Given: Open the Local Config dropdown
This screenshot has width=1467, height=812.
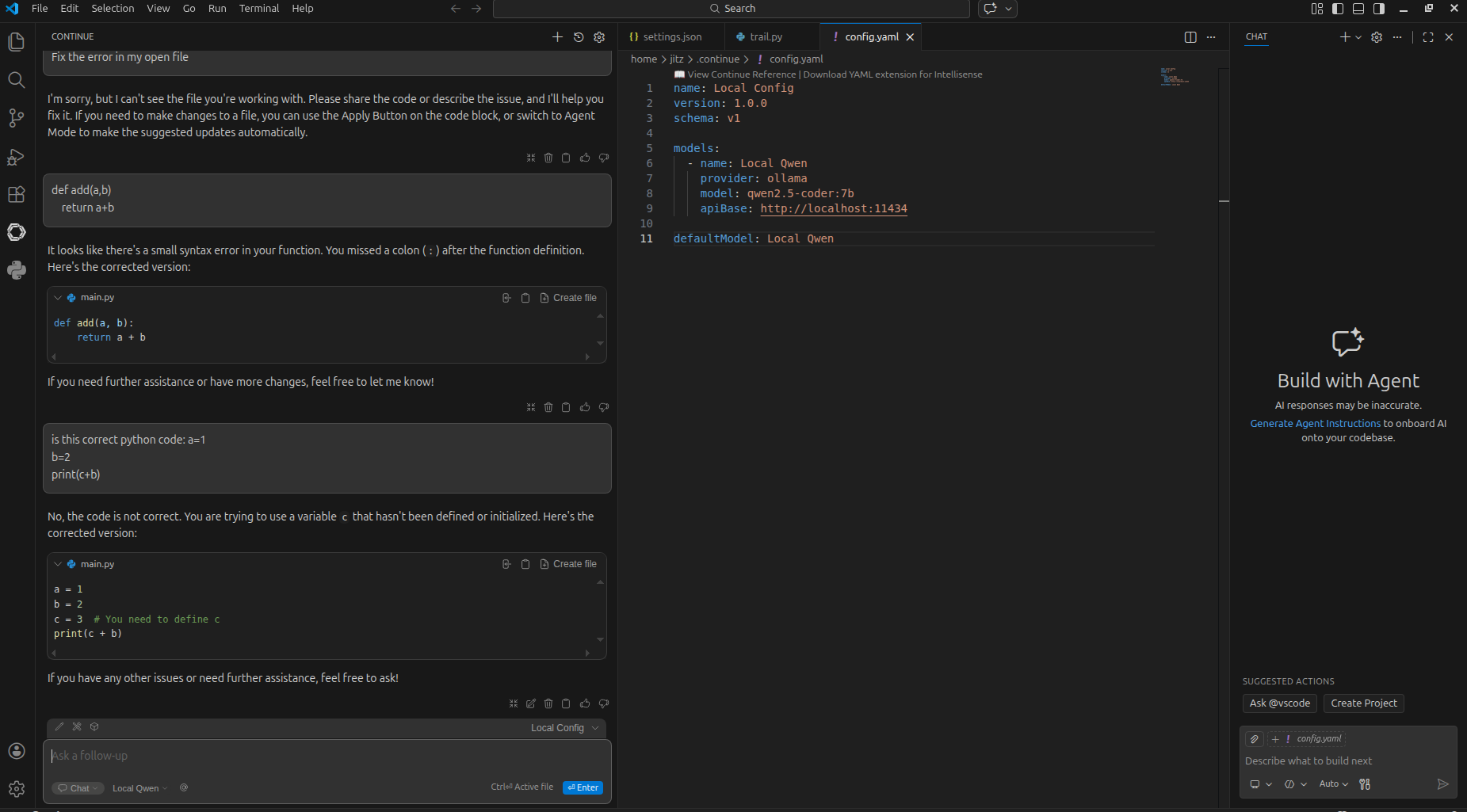Looking at the screenshot, I should point(564,728).
